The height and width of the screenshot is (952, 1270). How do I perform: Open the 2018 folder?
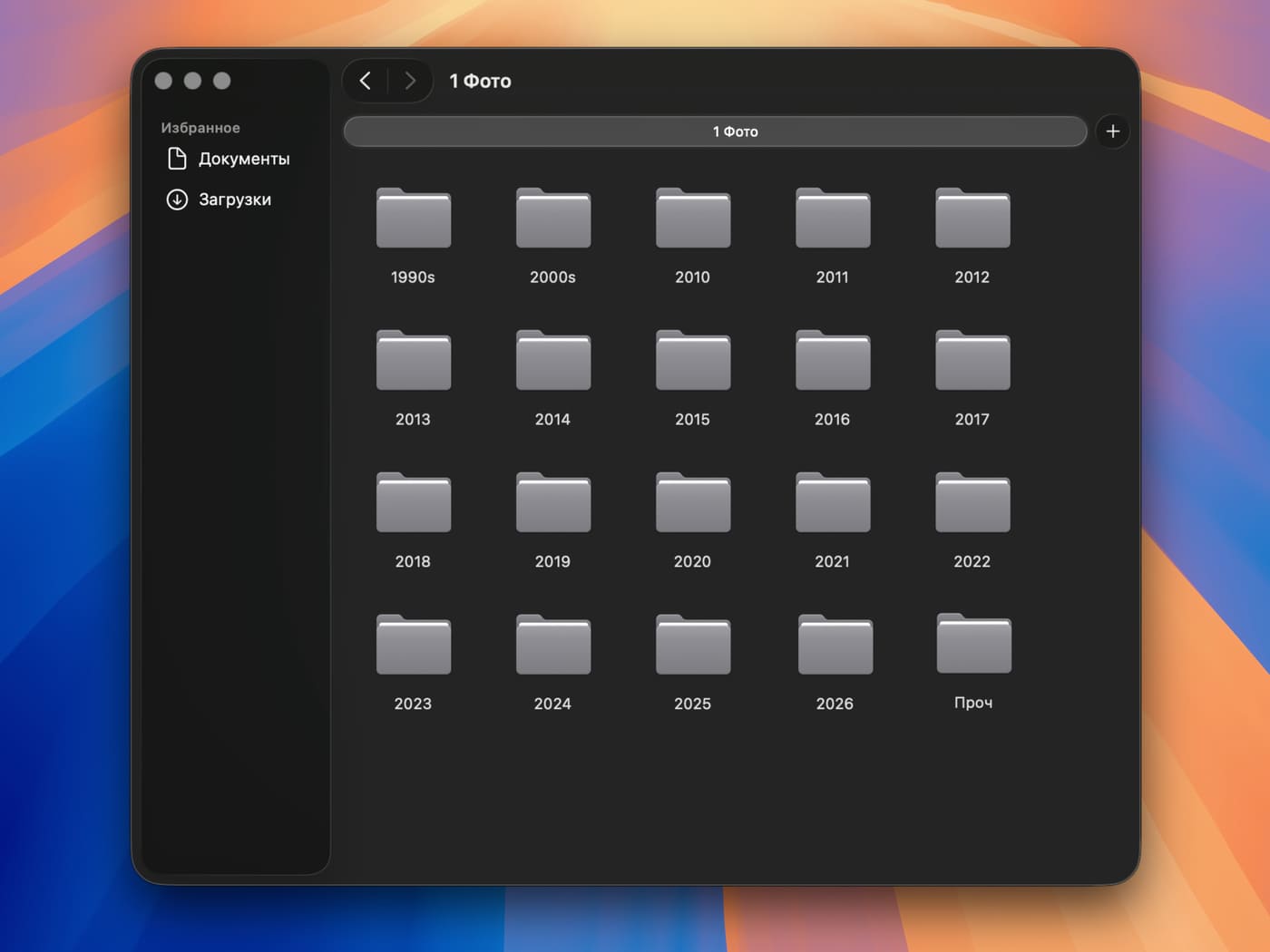[x=413, y=503]
